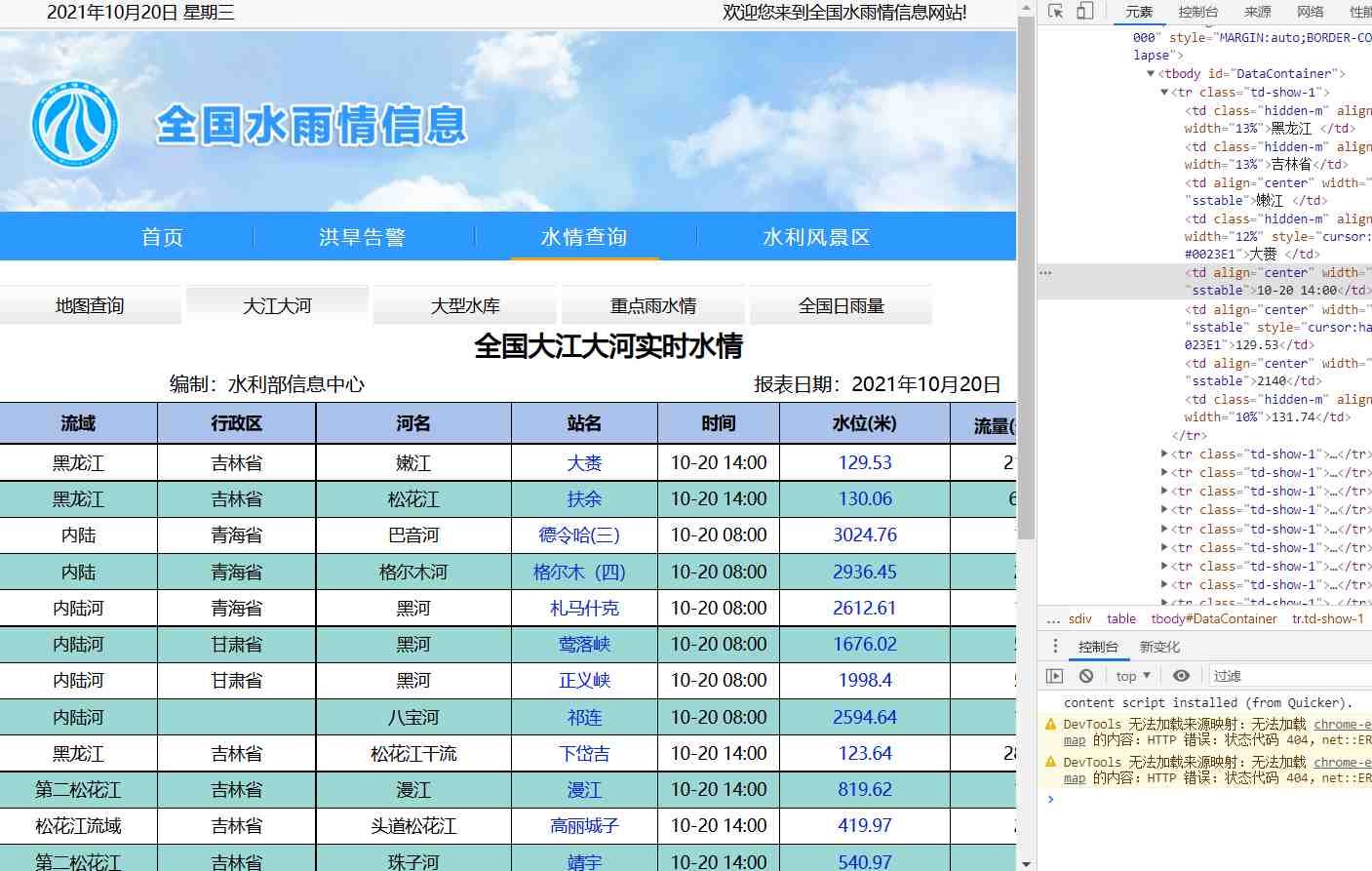The image size is (1372, 871).
Task: Select tr.td-show-1 in the breadcrumb bar
Action: (x=1328, y=619)
